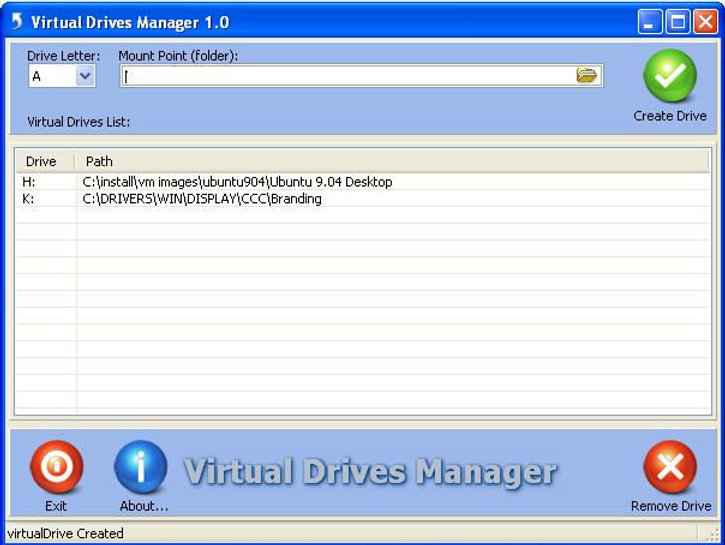Screen dimensions: 725x545
Task: Click the red Exit power icon
Action: point(56,467)
